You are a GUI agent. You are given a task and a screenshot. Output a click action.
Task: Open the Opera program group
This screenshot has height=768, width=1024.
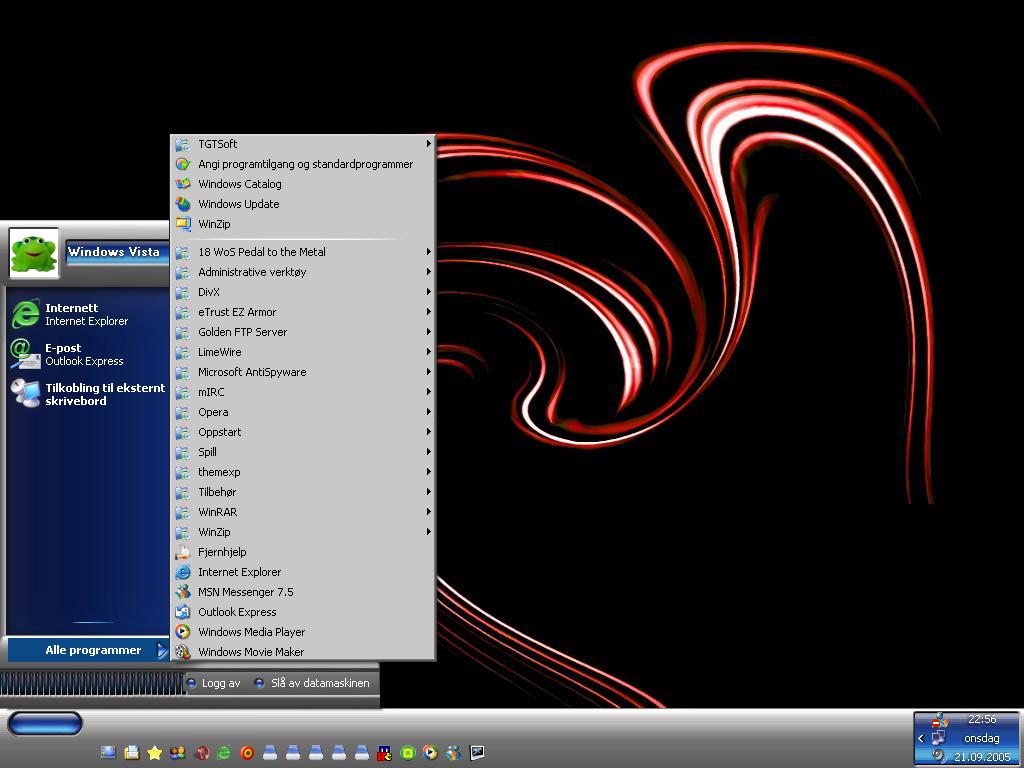302,412
